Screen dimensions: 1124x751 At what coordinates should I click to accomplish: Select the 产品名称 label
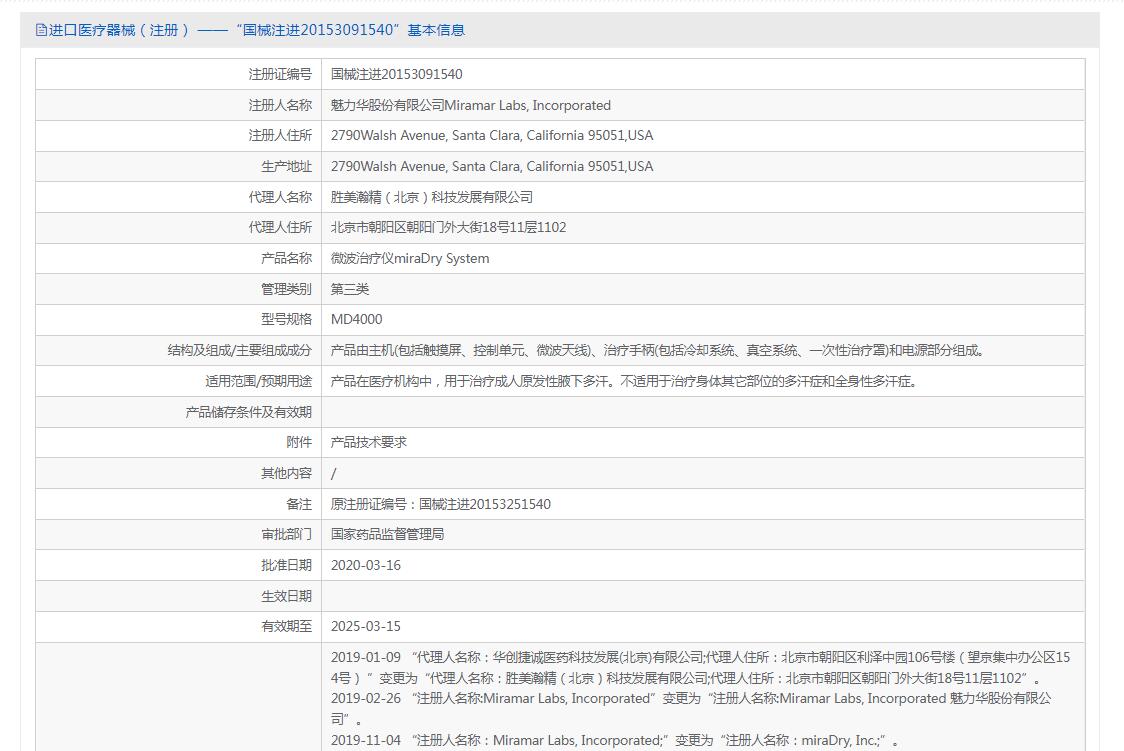[x=286, y=258]
